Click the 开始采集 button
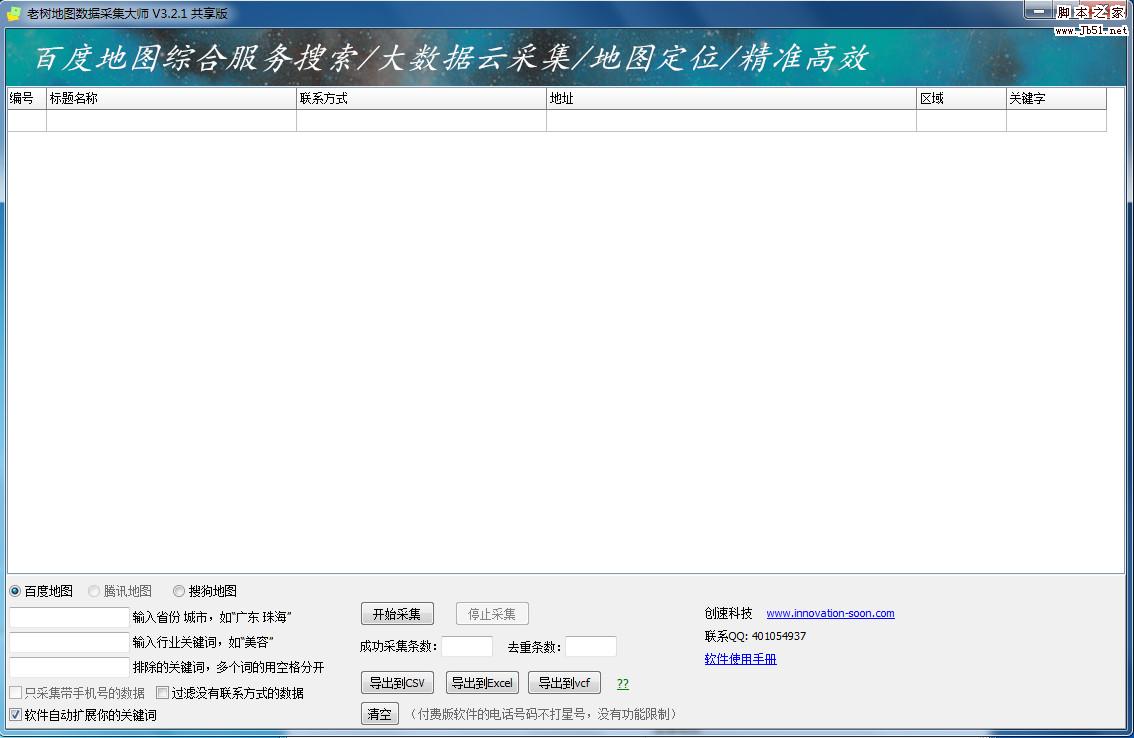Image resolution: width=1134 pixels, height=738 pixels. point(397,614)
